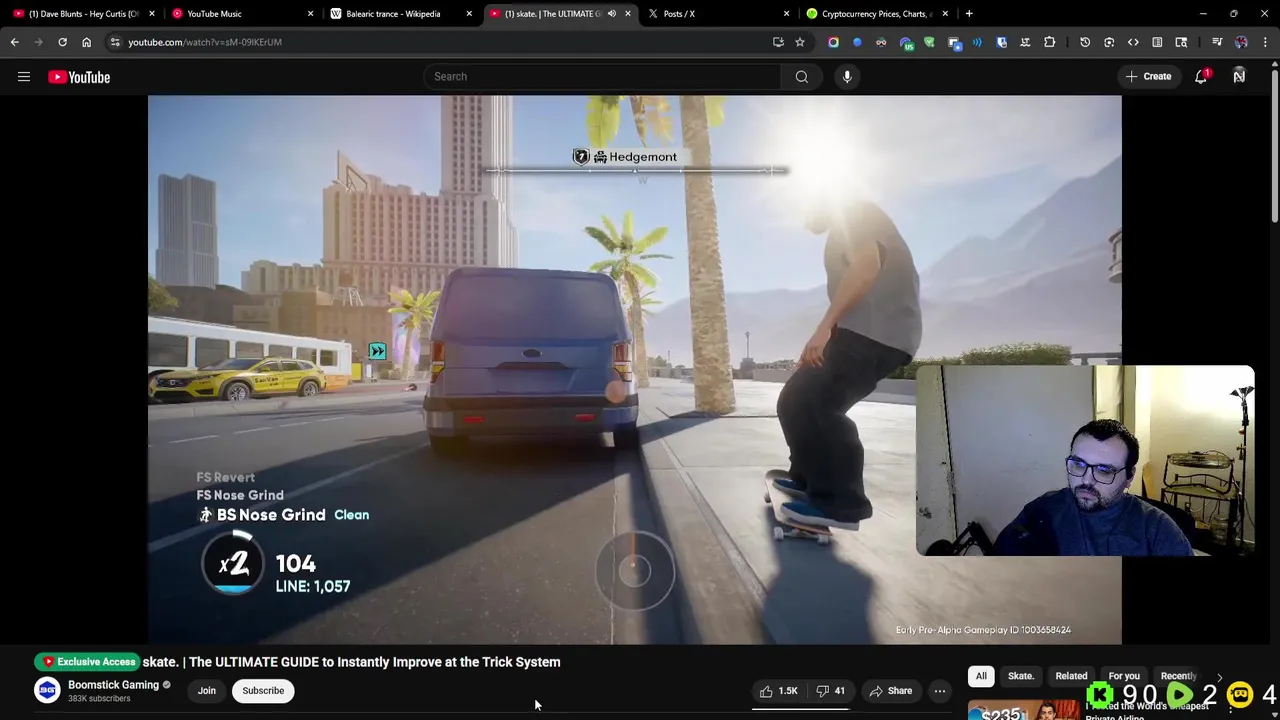Open the Extensions puzzle piece menu

[1049, 42]
